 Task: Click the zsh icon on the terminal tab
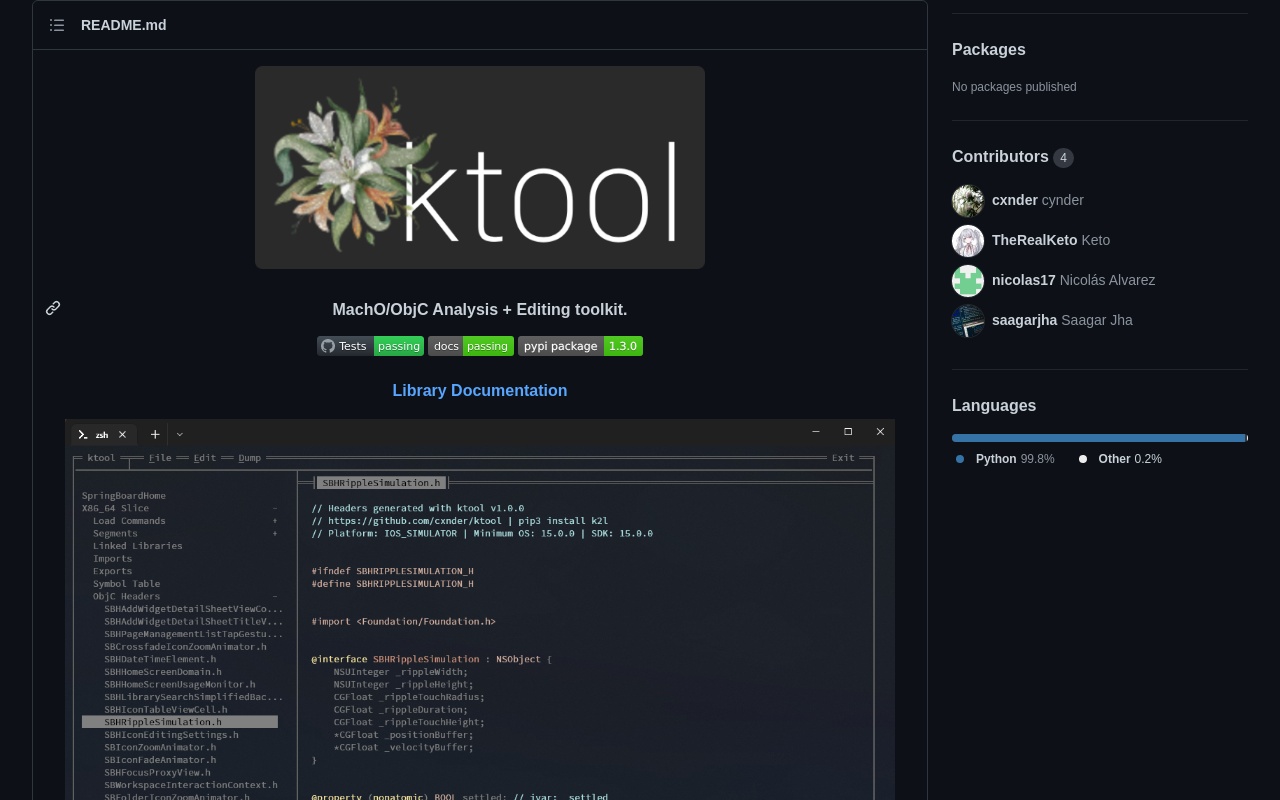(x=84, y=434)
